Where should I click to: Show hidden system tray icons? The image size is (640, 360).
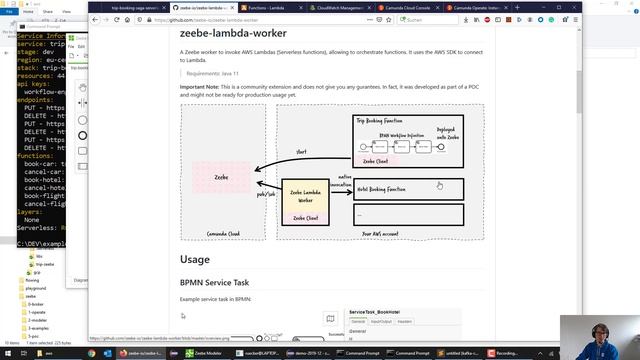pyautogui.click(x=540, y=353)
